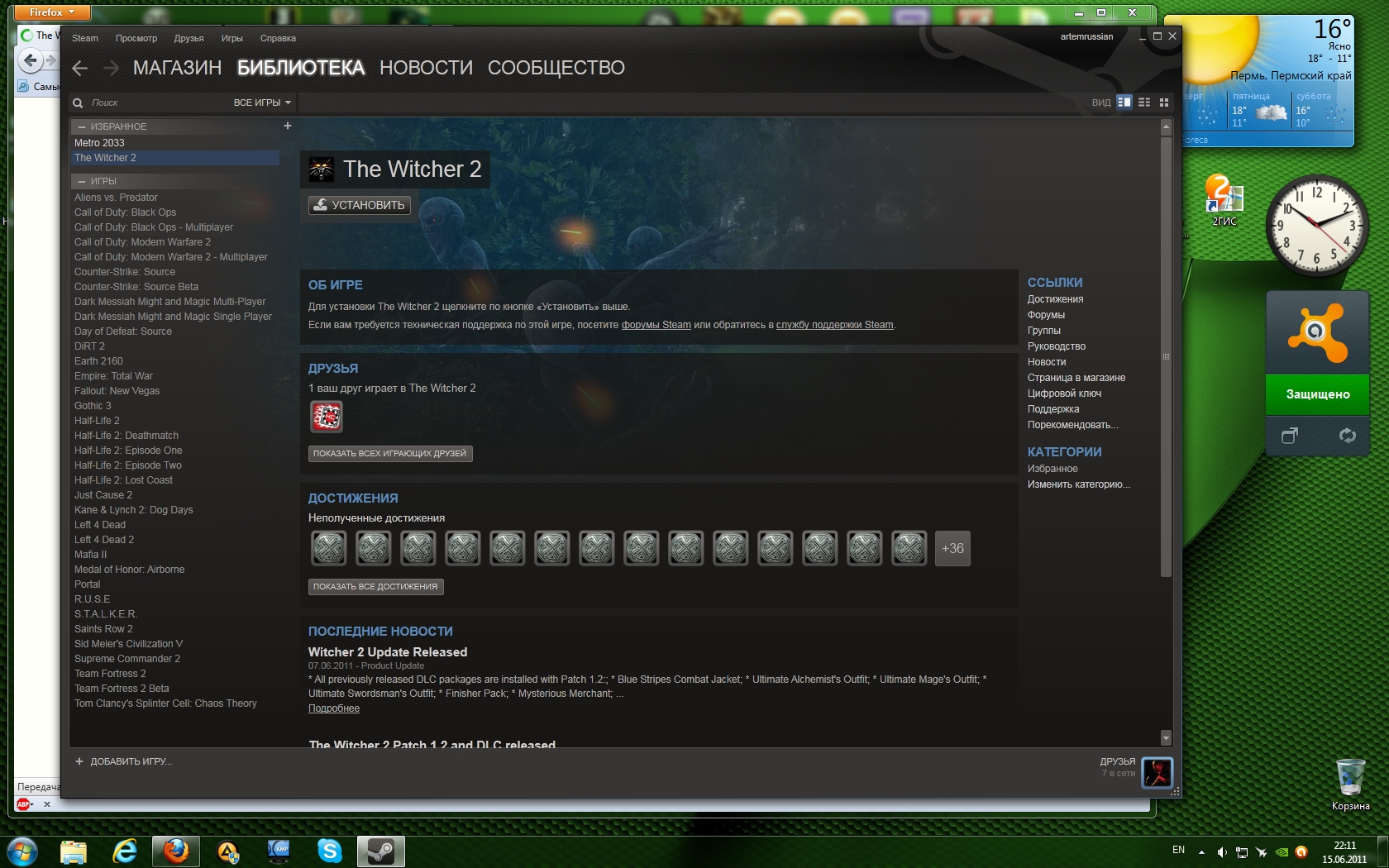Screen dimensions: 1389x868
Task: Click ДОБАВИТЬ ИГРУ at the bottom
Action: click(x=131, y=761)
